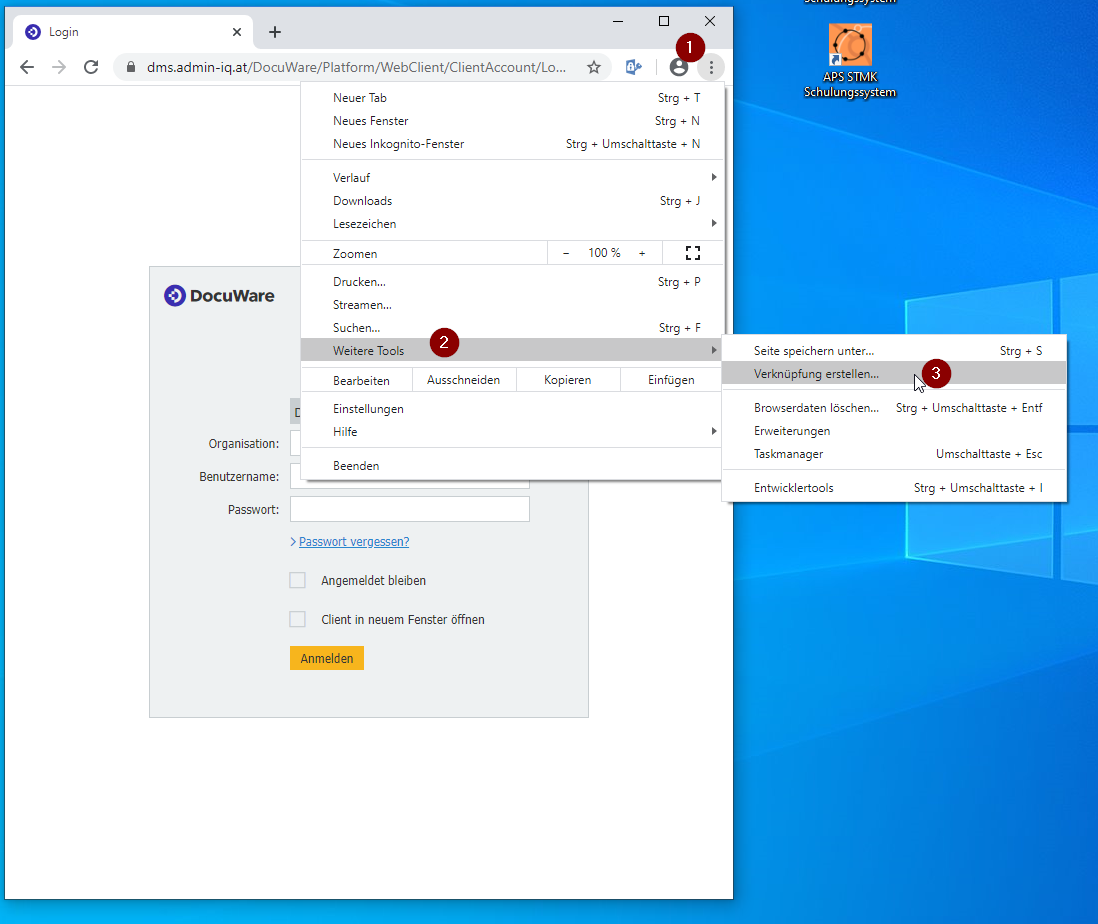
Task: Open APS STMK Schulungssystem desktop shortcut
Action: coord(850,61)
